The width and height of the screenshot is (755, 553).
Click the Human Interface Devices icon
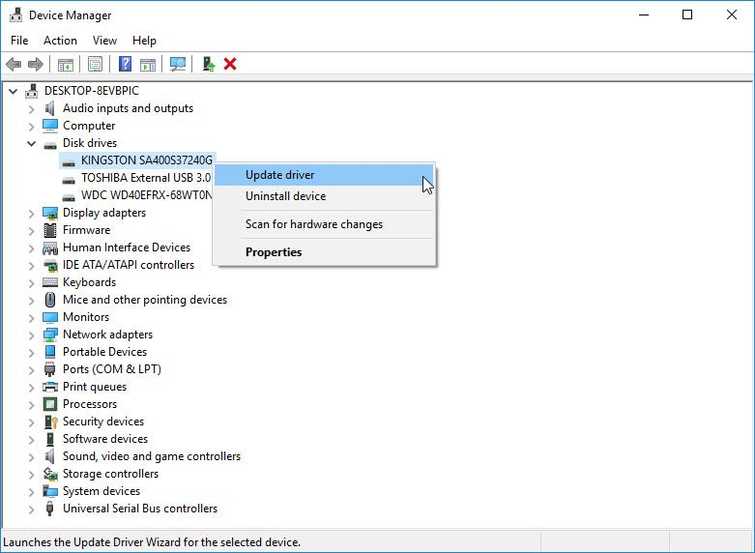[50, 248]
